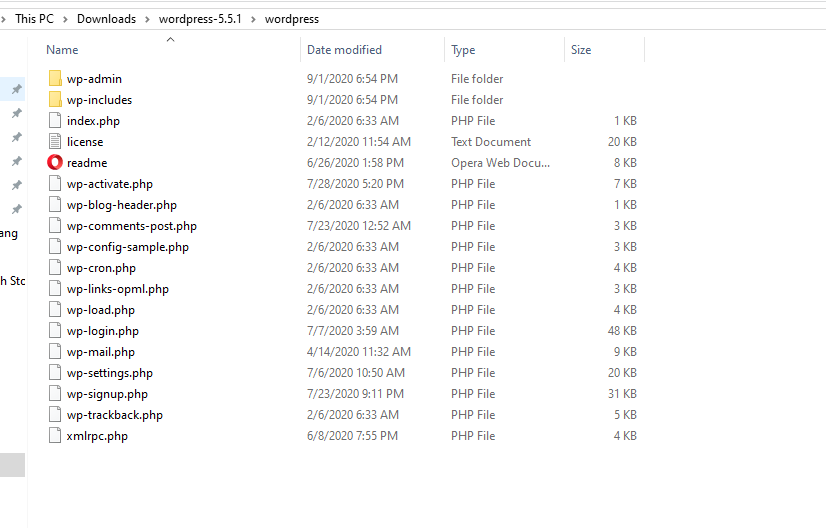Click date 6/8/2020 7:55 PM of xmlrpc.php
The height and width of the screenshot is (528, 826).
[352, 436]
